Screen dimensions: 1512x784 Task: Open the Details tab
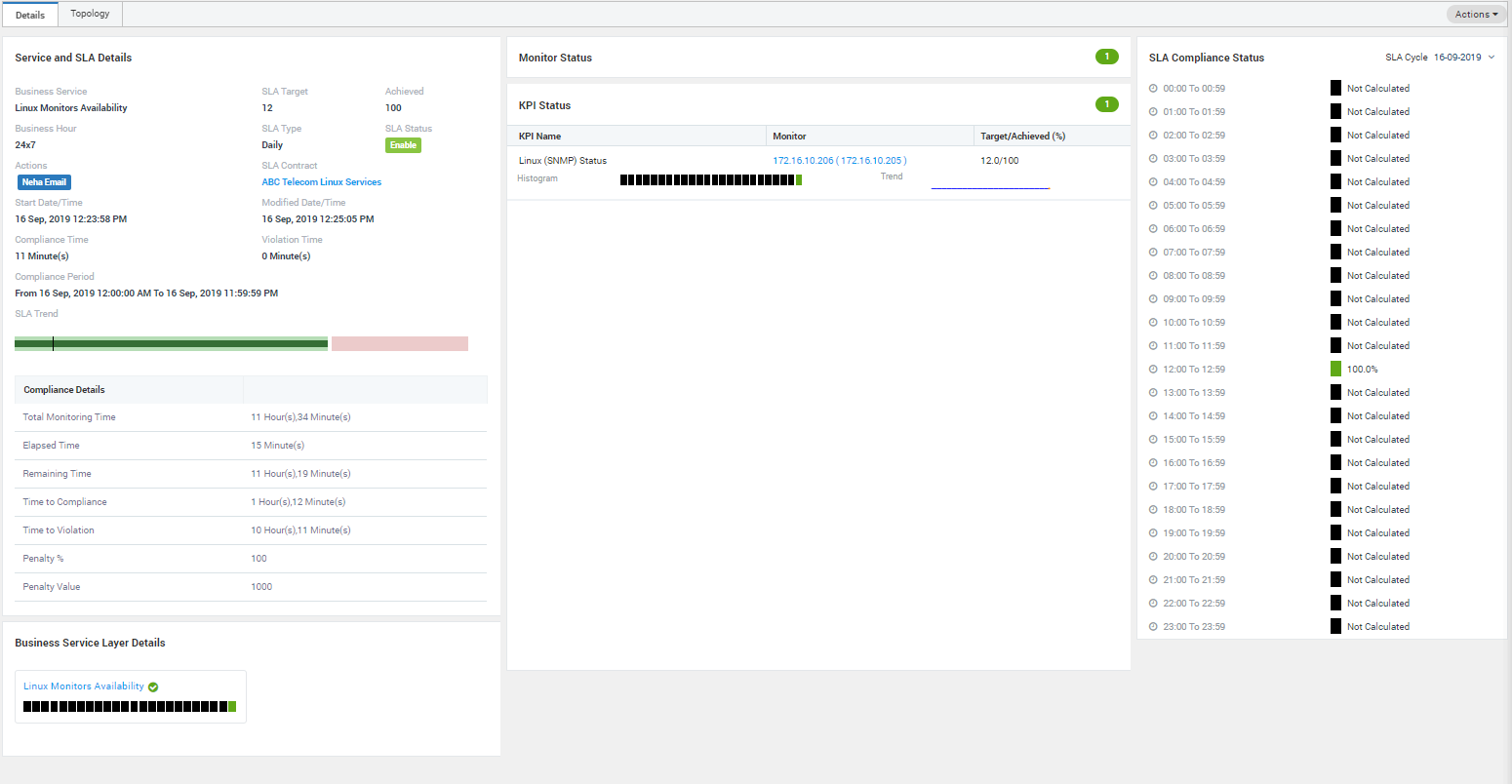pos(30,15)
